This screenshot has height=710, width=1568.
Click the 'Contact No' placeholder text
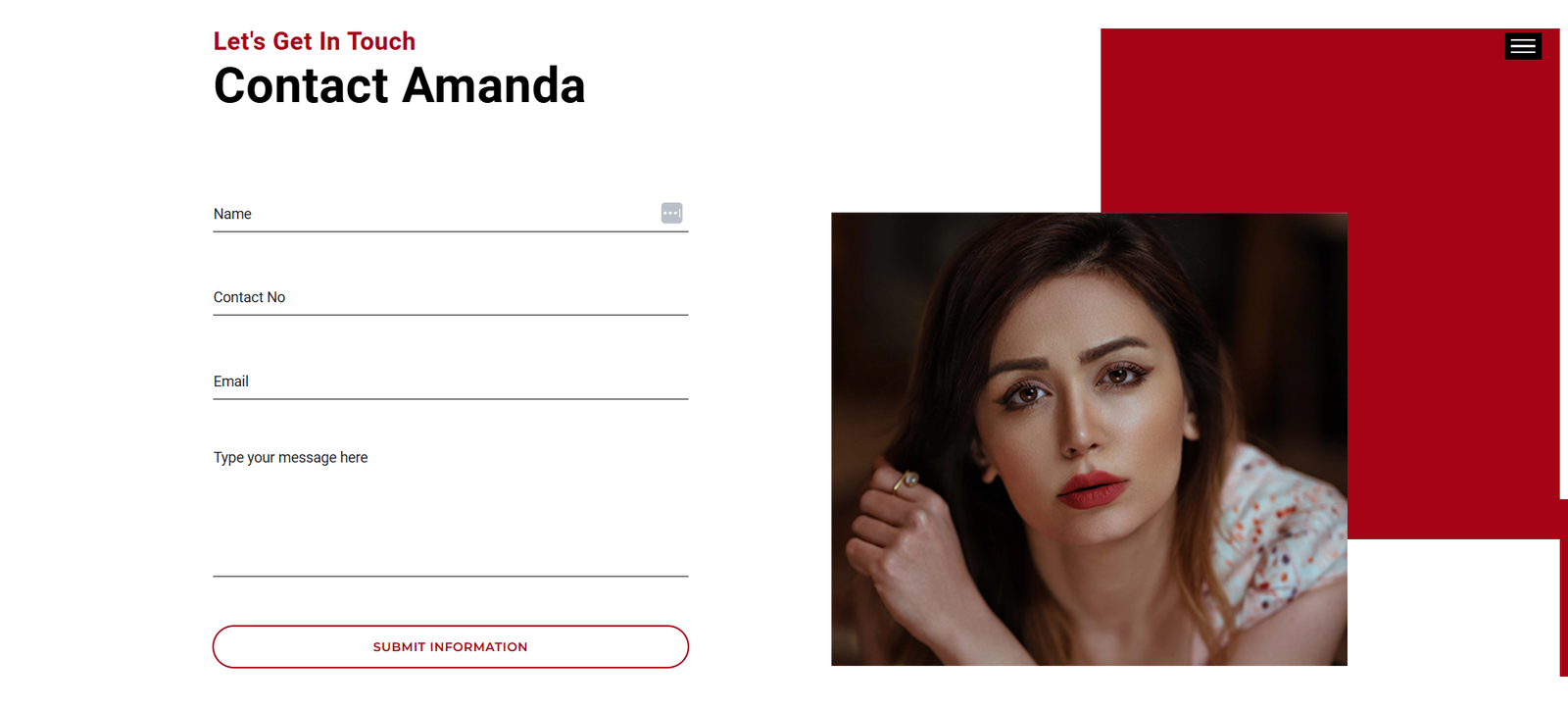[x=250, y=297]
